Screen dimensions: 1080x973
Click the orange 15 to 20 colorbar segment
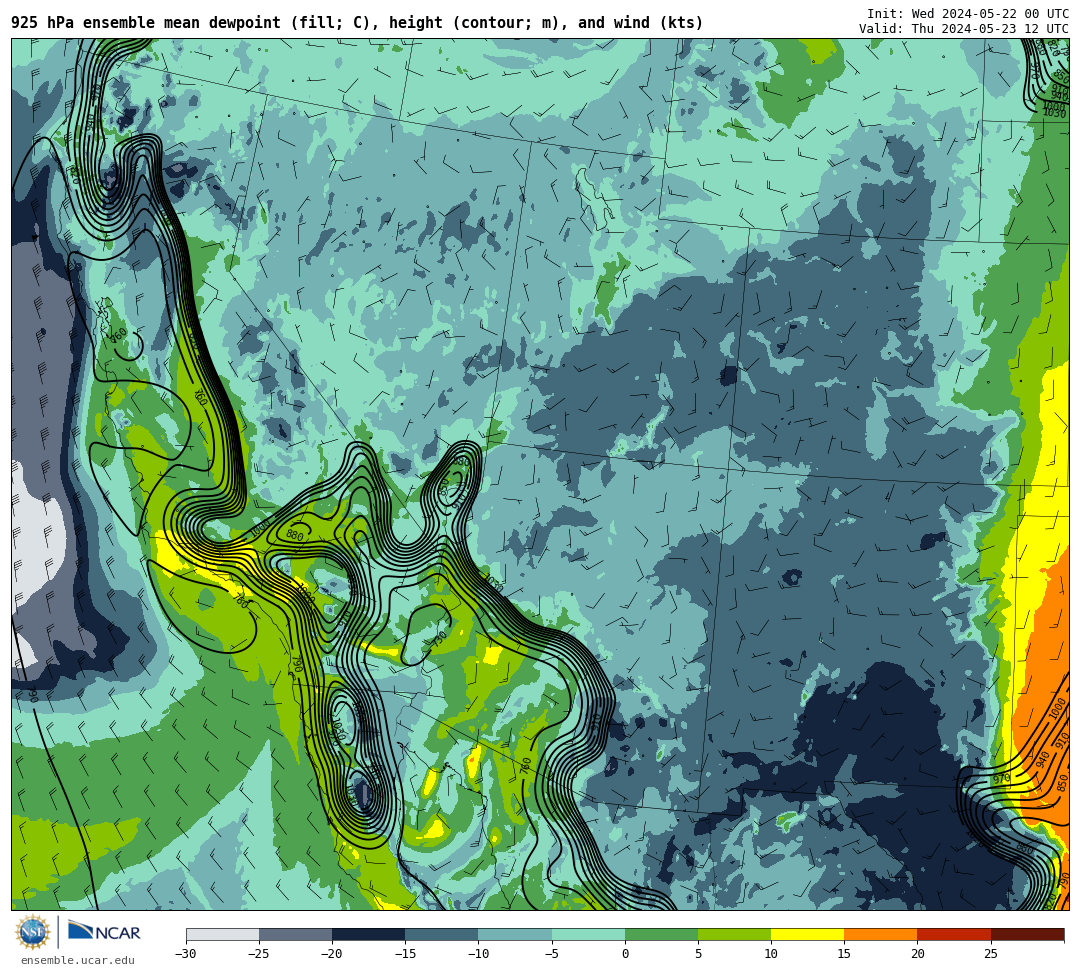tap(881, 934)
